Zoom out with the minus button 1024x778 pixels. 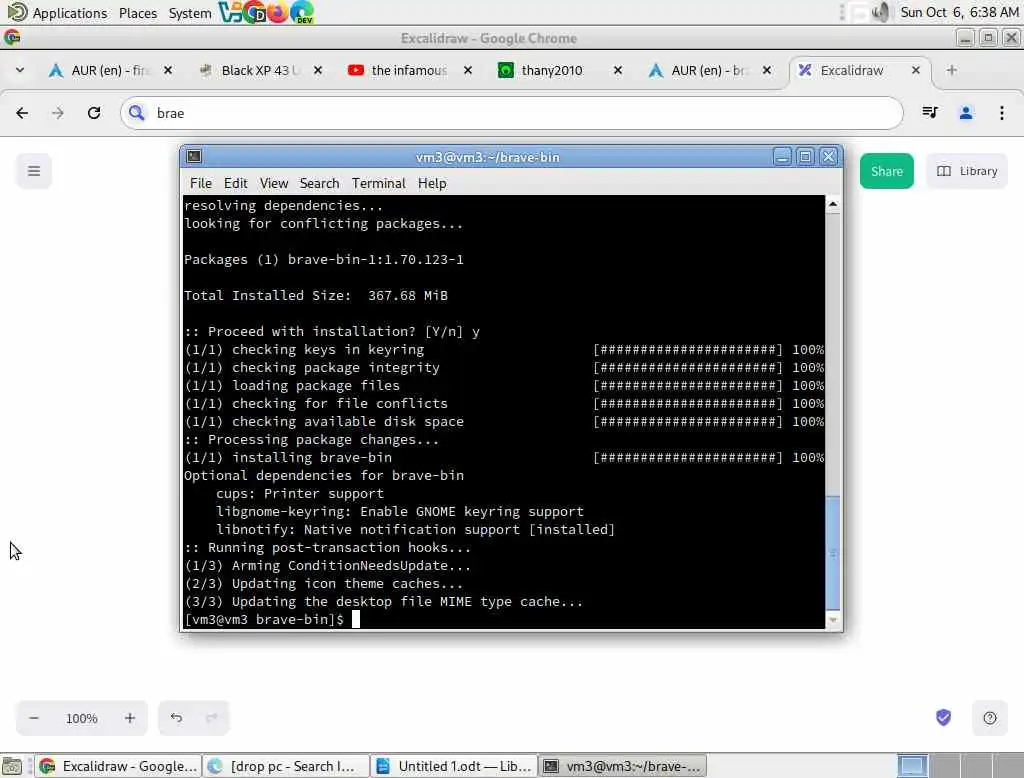point(34,718)
